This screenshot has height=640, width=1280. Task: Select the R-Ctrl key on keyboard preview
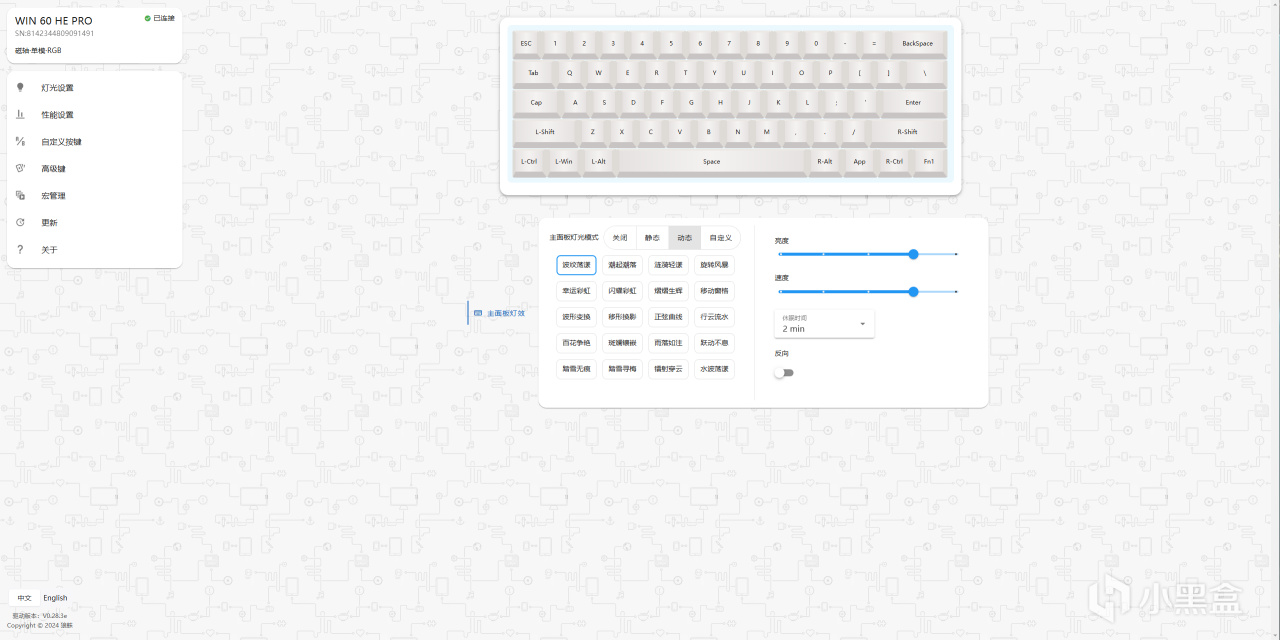pos(893,161)
